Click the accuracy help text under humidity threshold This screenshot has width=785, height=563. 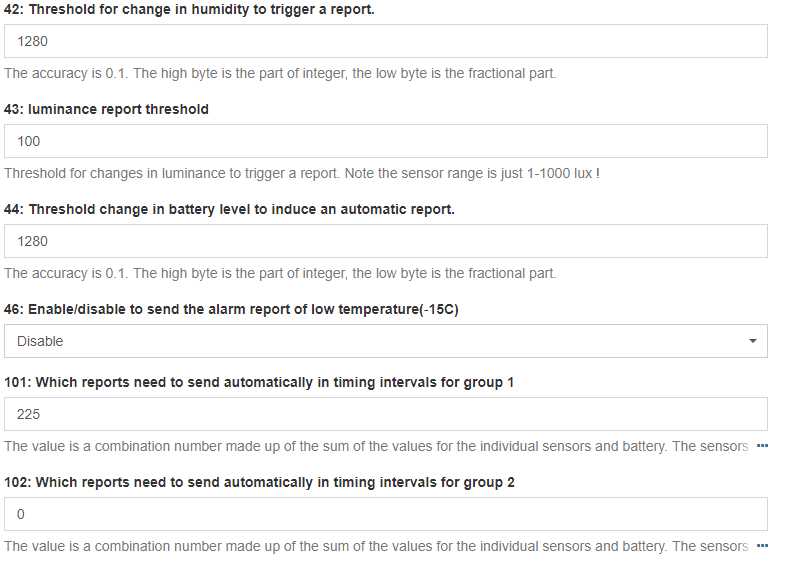tap(280, 73)
